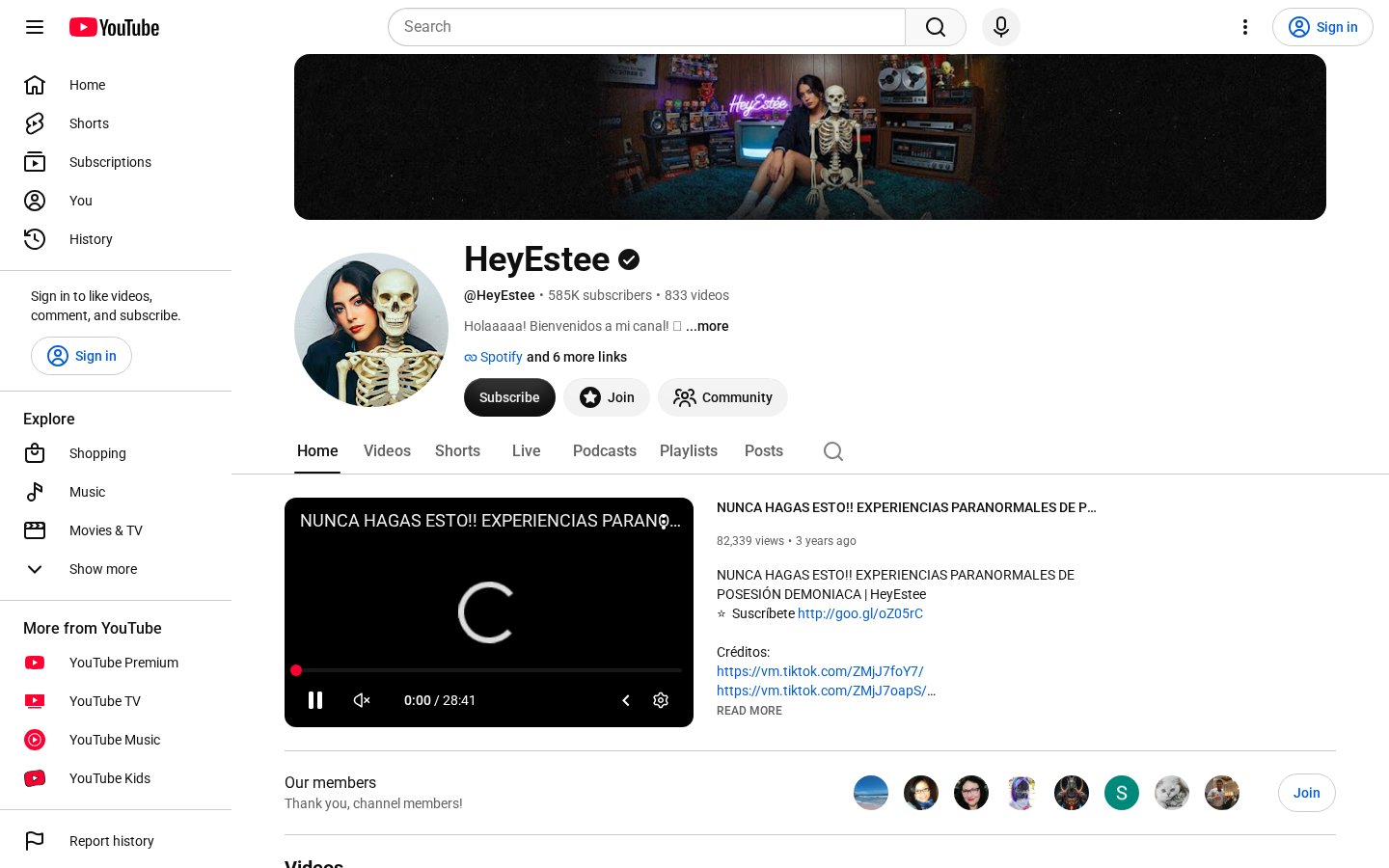Pause the featured video
Image resolution: width=1389 pixels, height=868 pixels.
coord(315,700)
